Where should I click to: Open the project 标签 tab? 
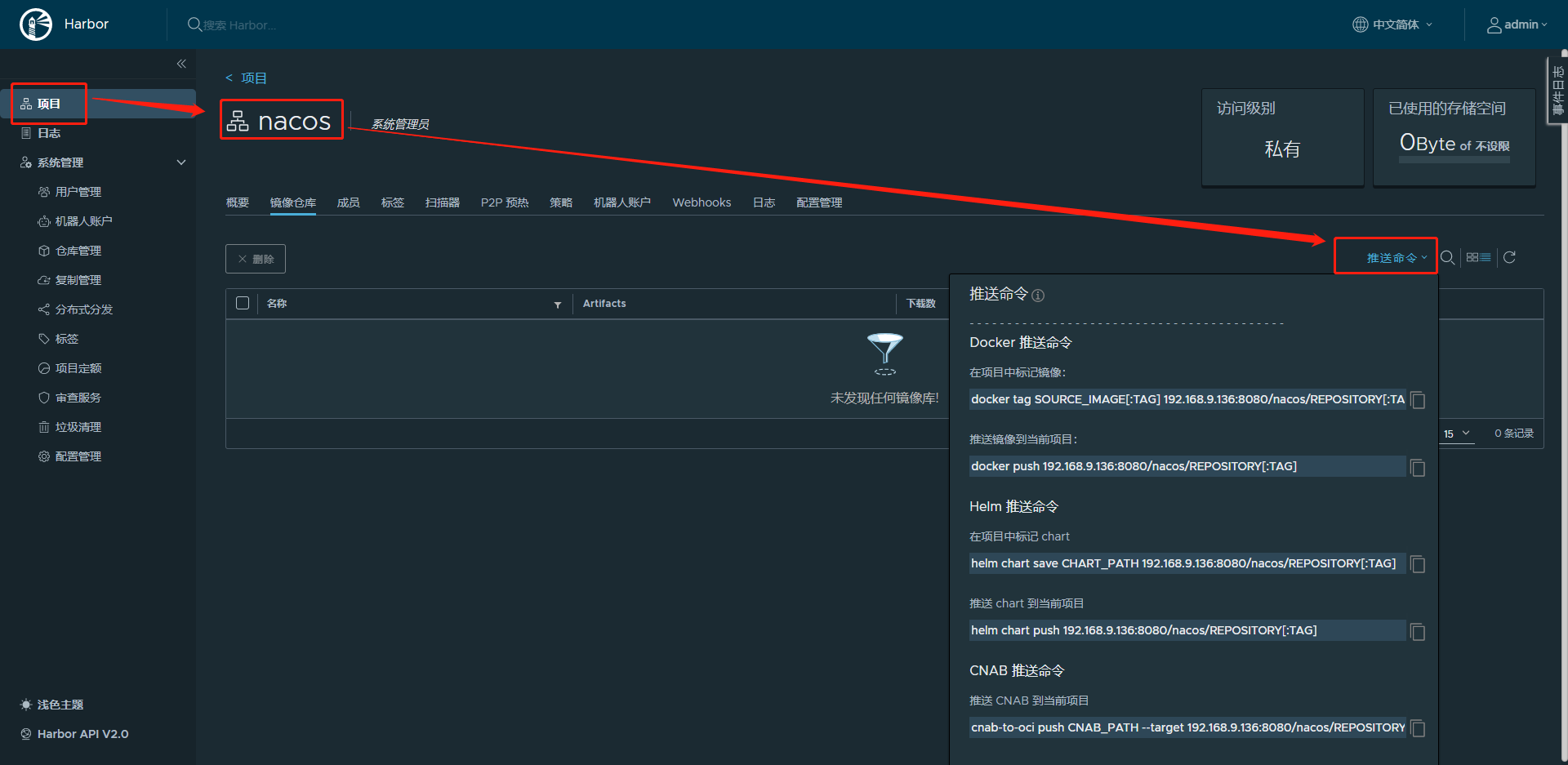tap(393, 202)
